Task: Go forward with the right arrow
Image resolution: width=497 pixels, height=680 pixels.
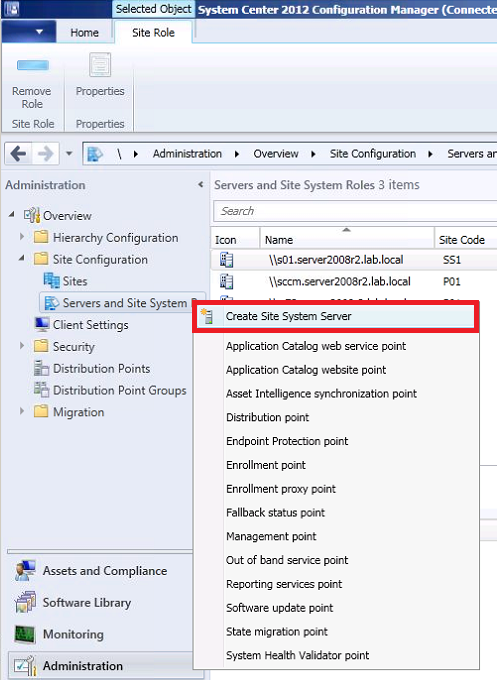Action: pyautogui.click(x=45, y=154)
